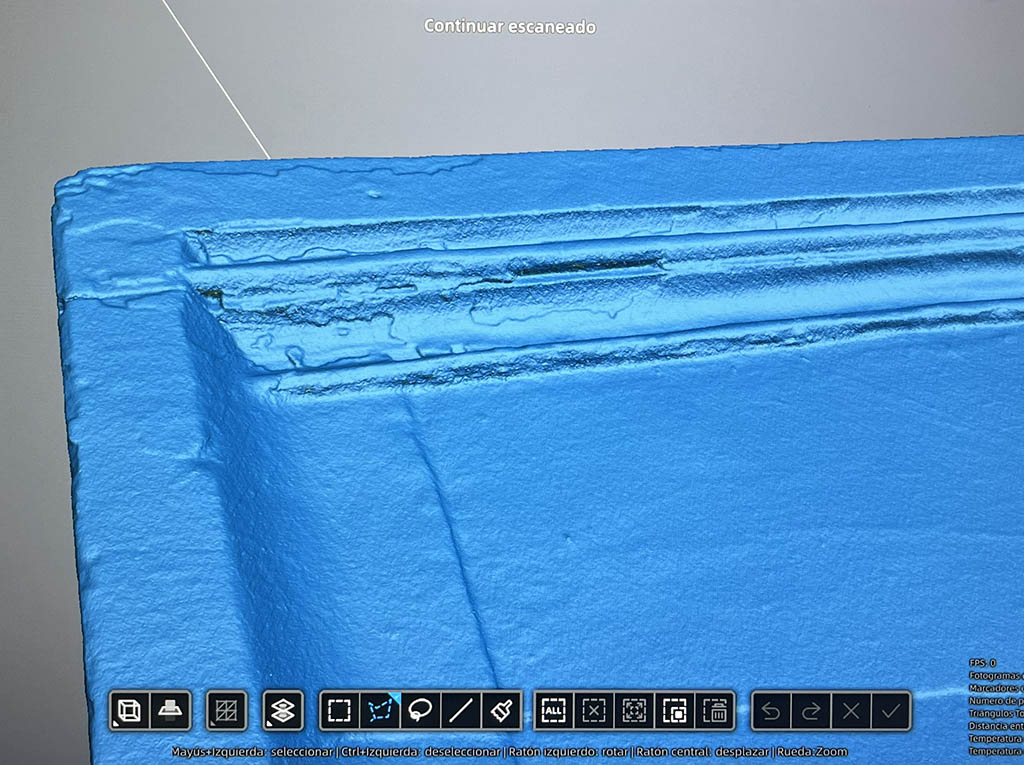This screenshot has width=1024, height=765.
Task: Click the connected-region selection icon
Action: tap(635, 710)
